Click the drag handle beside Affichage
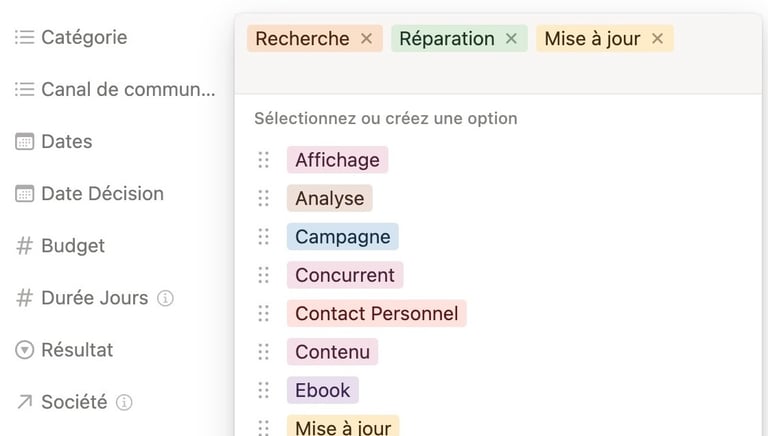 coord(264,160)
